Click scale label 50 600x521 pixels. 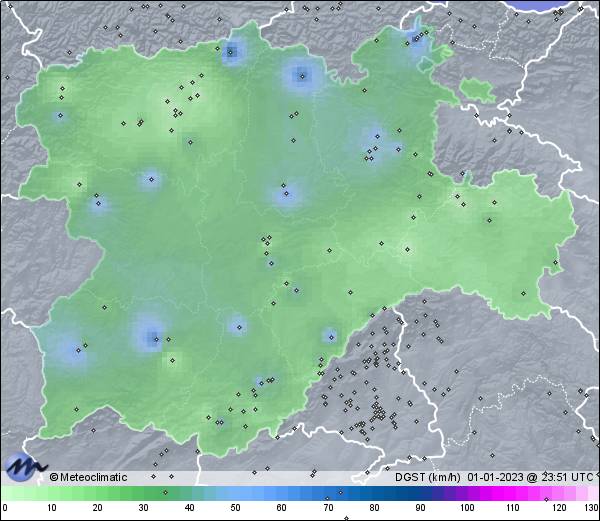pyautogui.click(x=235, y=508)
